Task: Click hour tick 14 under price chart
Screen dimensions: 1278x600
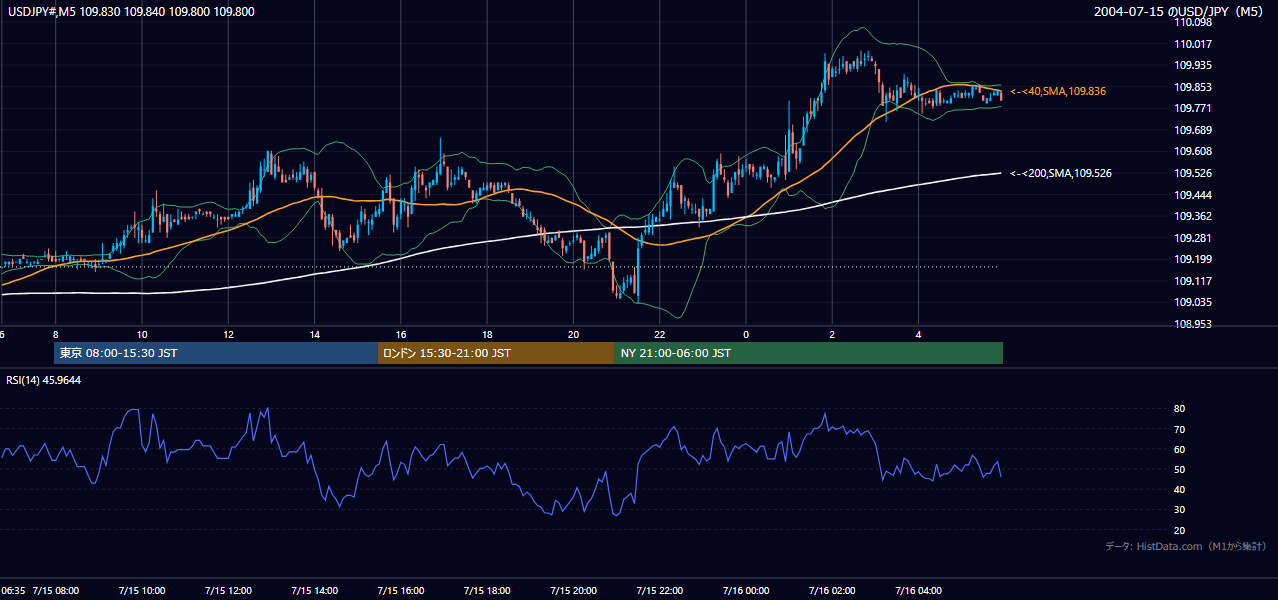Action: point(315,334)
